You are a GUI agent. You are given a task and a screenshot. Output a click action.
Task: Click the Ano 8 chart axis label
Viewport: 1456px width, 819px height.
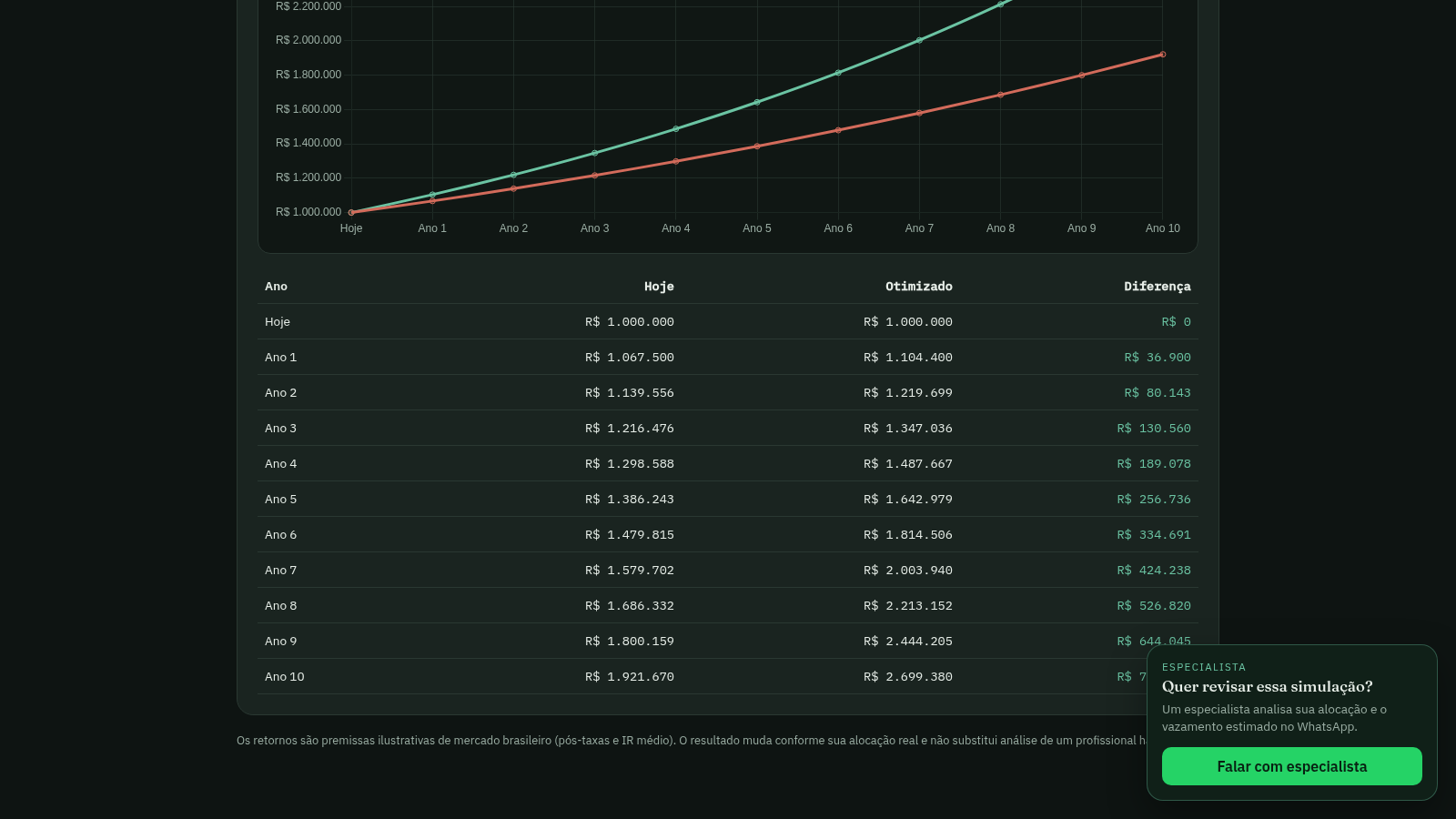click(x=1000, y=228)
